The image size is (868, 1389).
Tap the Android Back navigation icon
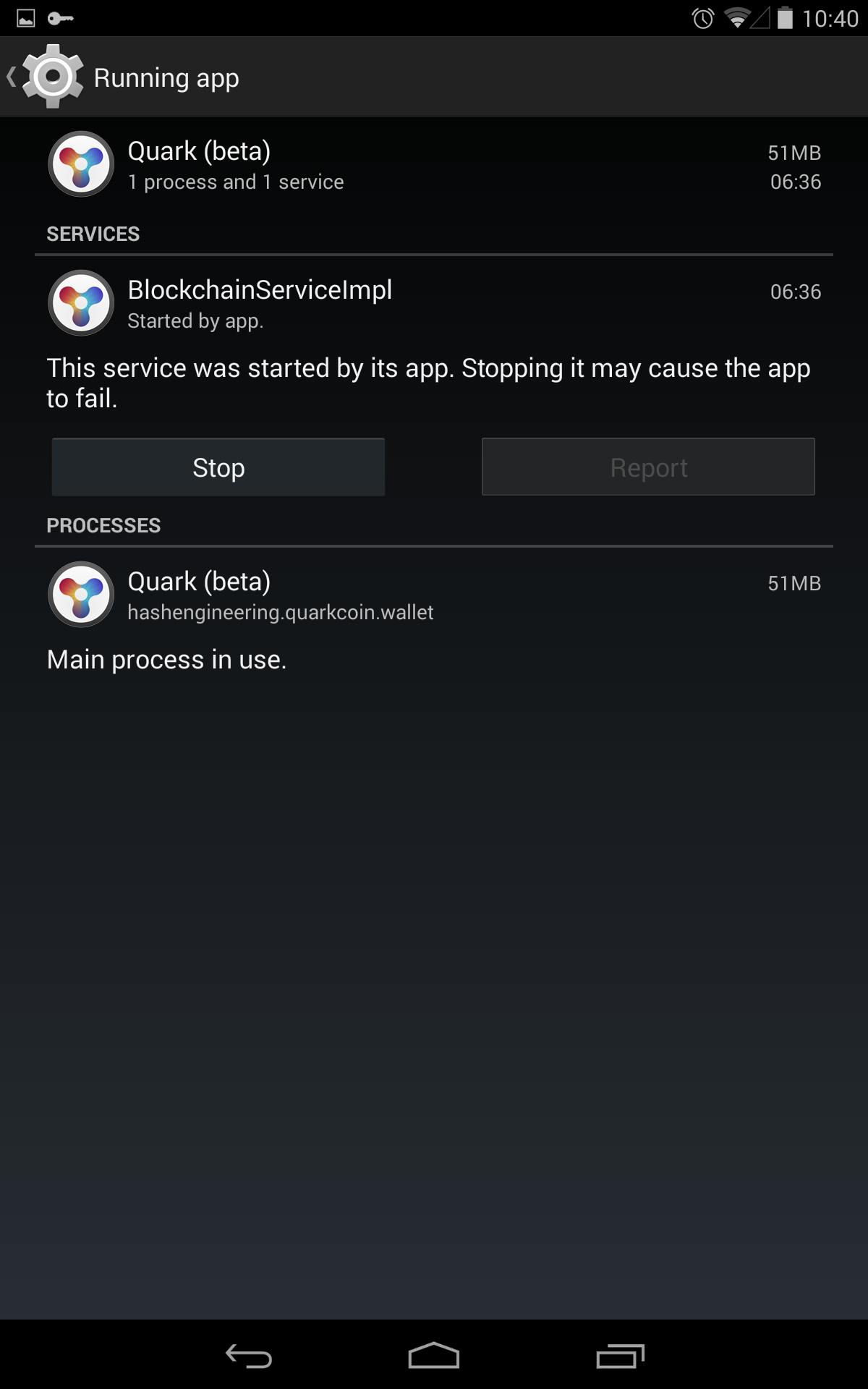tap(248, 1356)
